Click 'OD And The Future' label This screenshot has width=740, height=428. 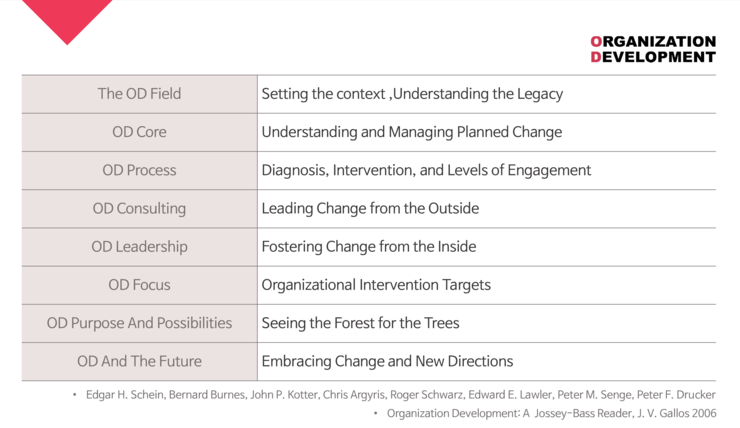(139, 361)
